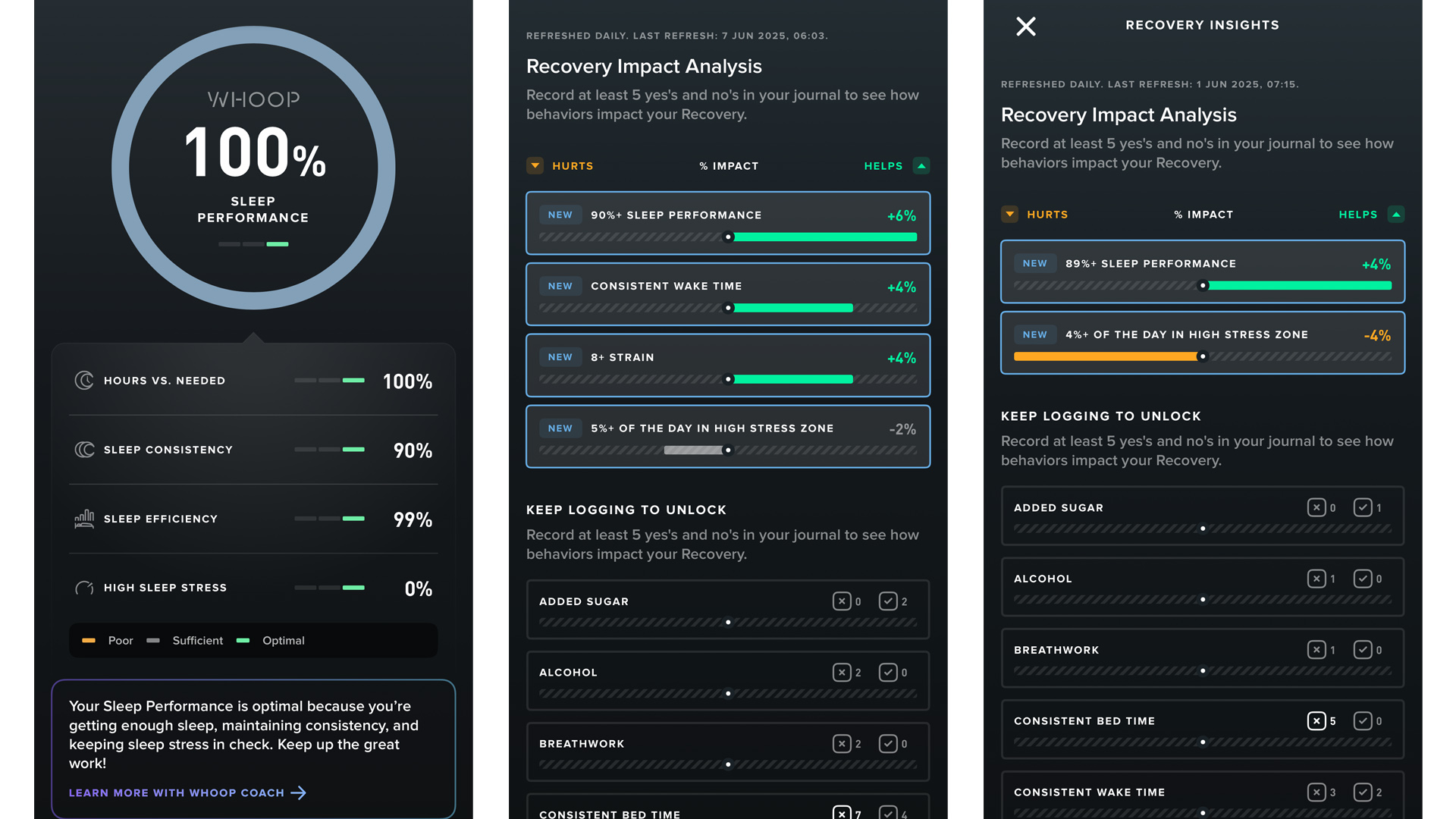Click the -4% impact value
Screen dimensions: 1456x819
[1377, 335]
